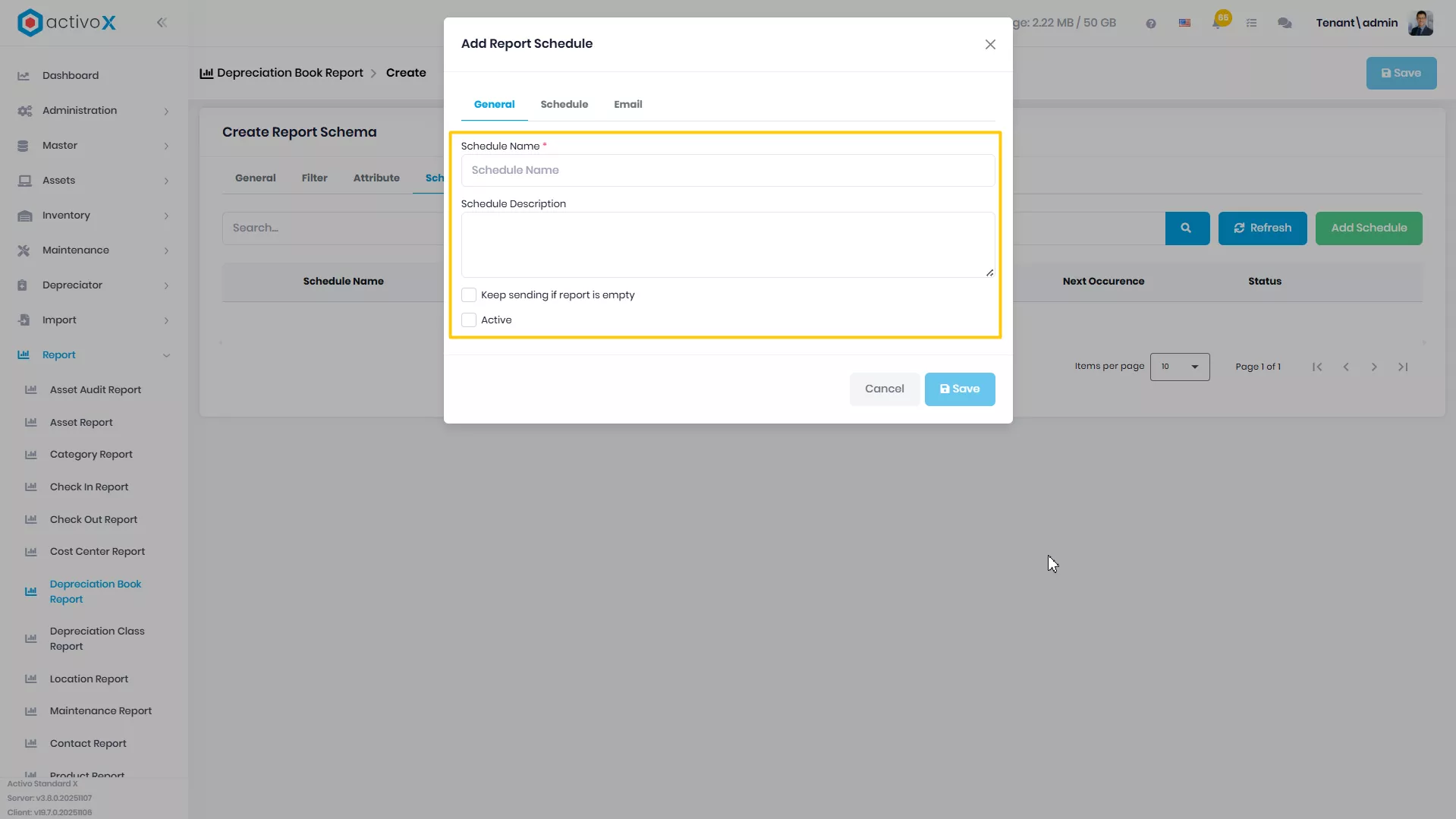Click the top-right page Save button
This screenshot has height=819, width=1456.
tap(1401, 74)
